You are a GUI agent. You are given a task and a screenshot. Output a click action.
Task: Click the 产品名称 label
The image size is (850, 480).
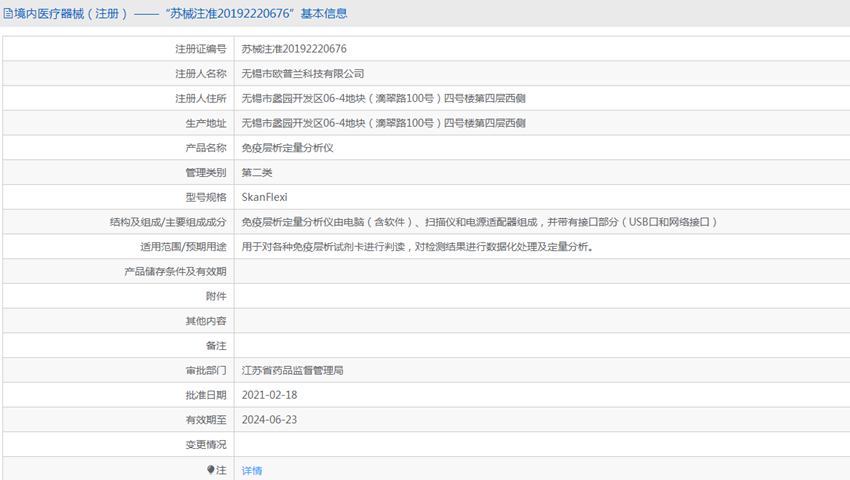205,148
